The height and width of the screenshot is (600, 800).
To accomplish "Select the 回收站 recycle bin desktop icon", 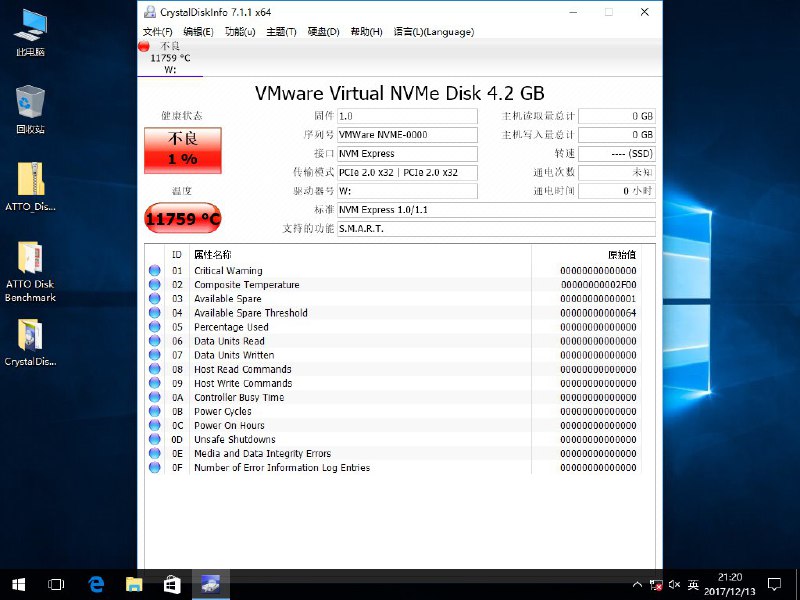I will click(30, 110).
